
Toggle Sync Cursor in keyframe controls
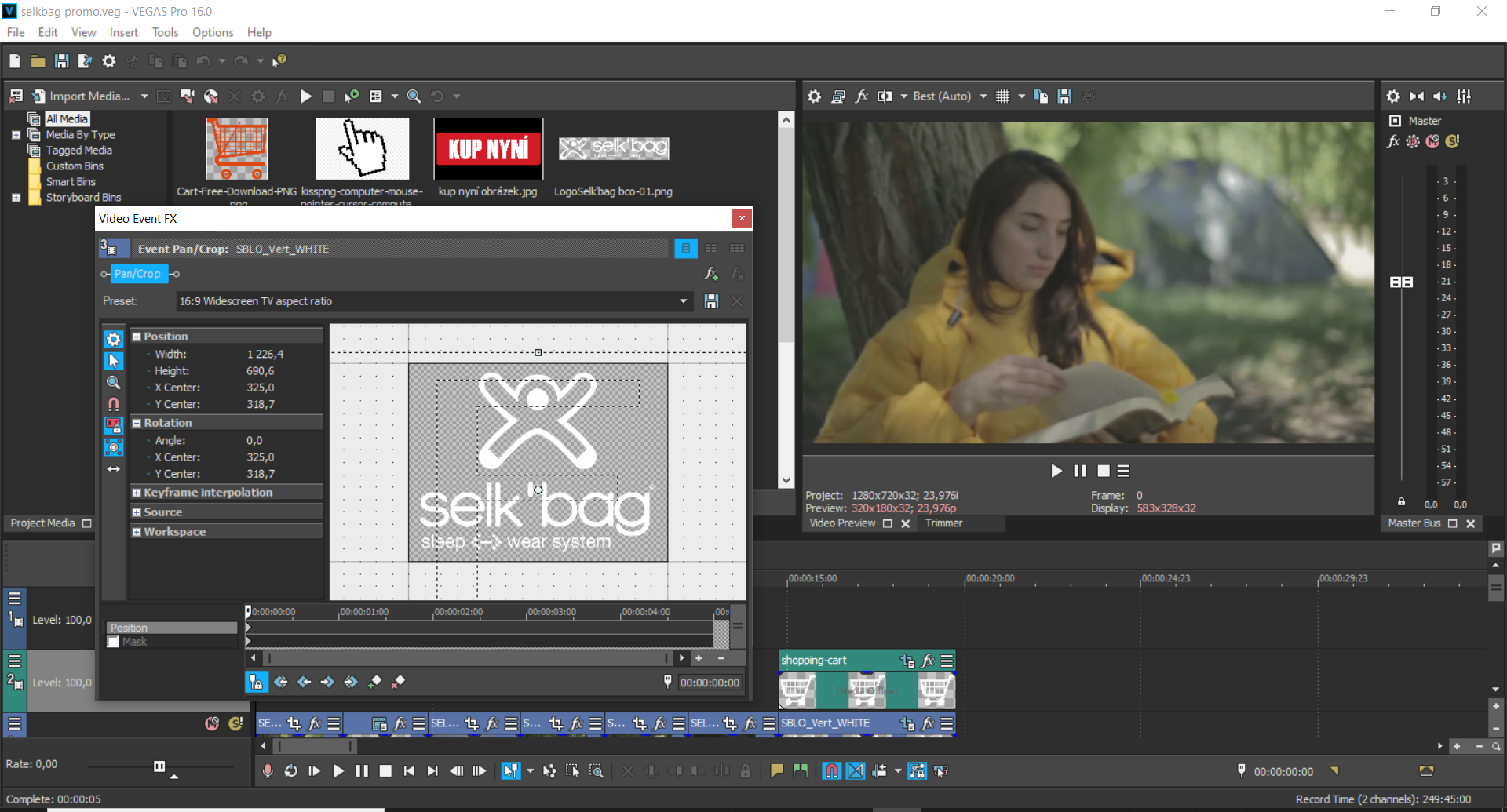[256, 682]
